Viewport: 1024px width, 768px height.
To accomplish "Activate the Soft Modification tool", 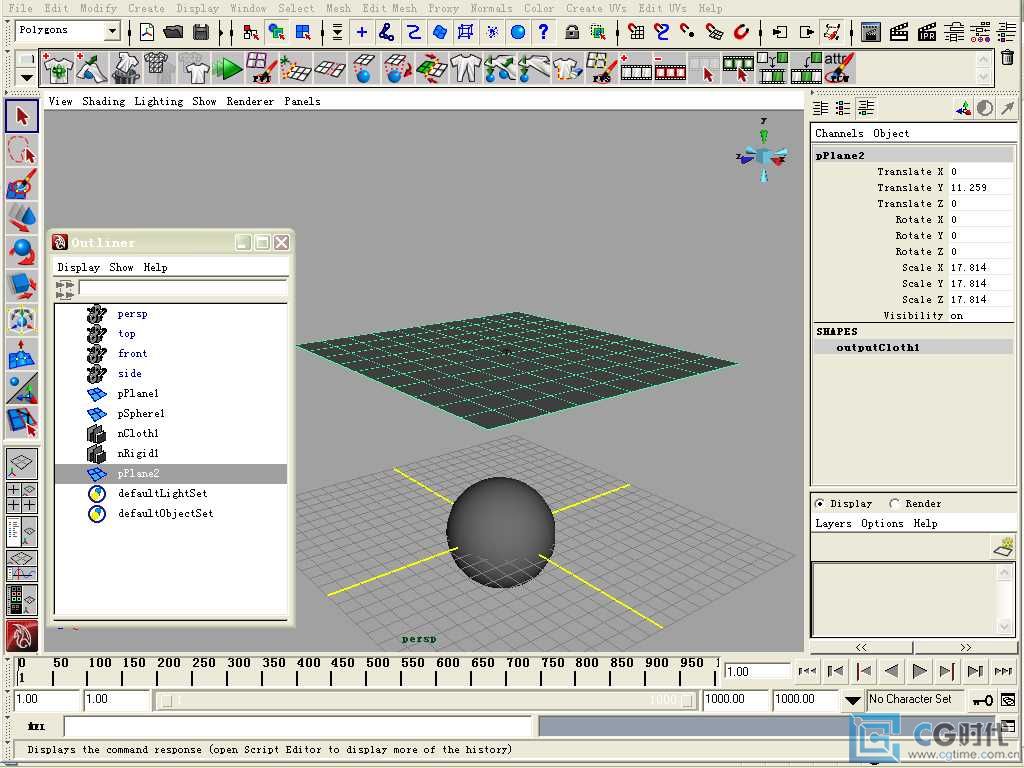I will coord(22,353).
